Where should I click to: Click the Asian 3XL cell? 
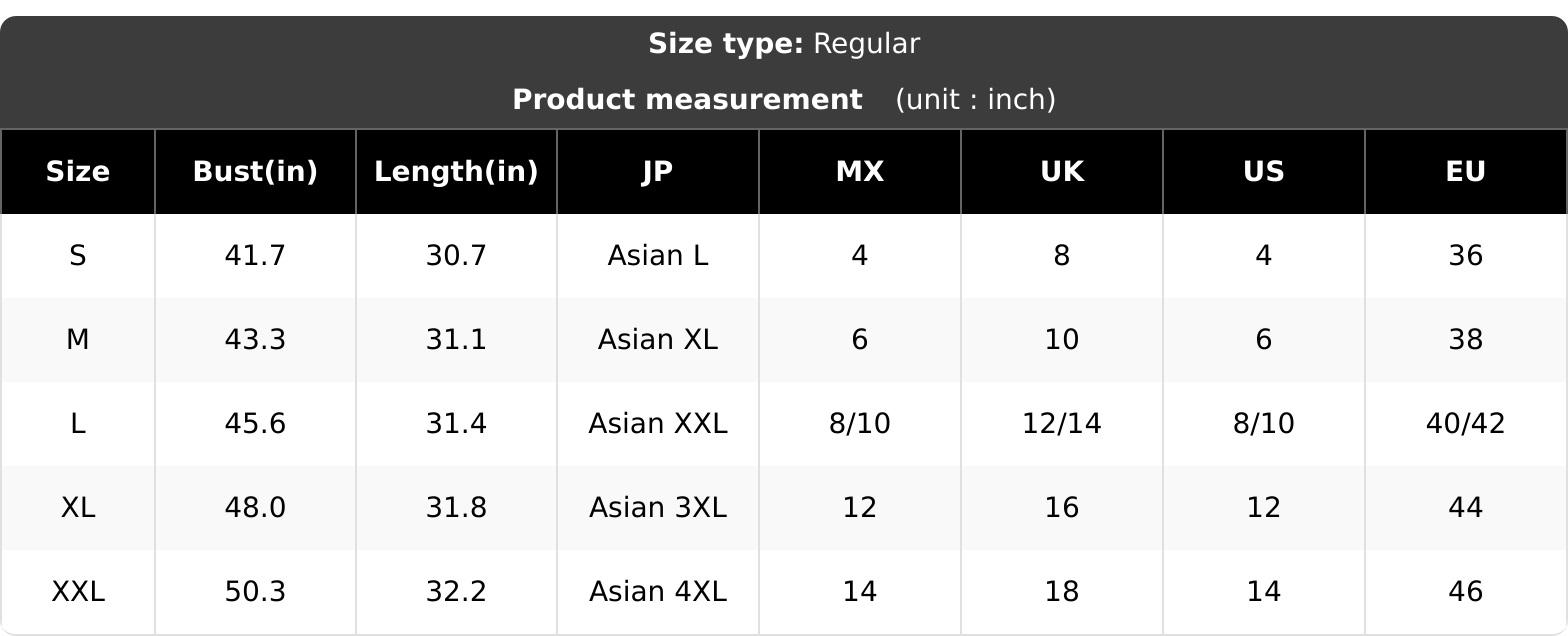coord(658,508)
